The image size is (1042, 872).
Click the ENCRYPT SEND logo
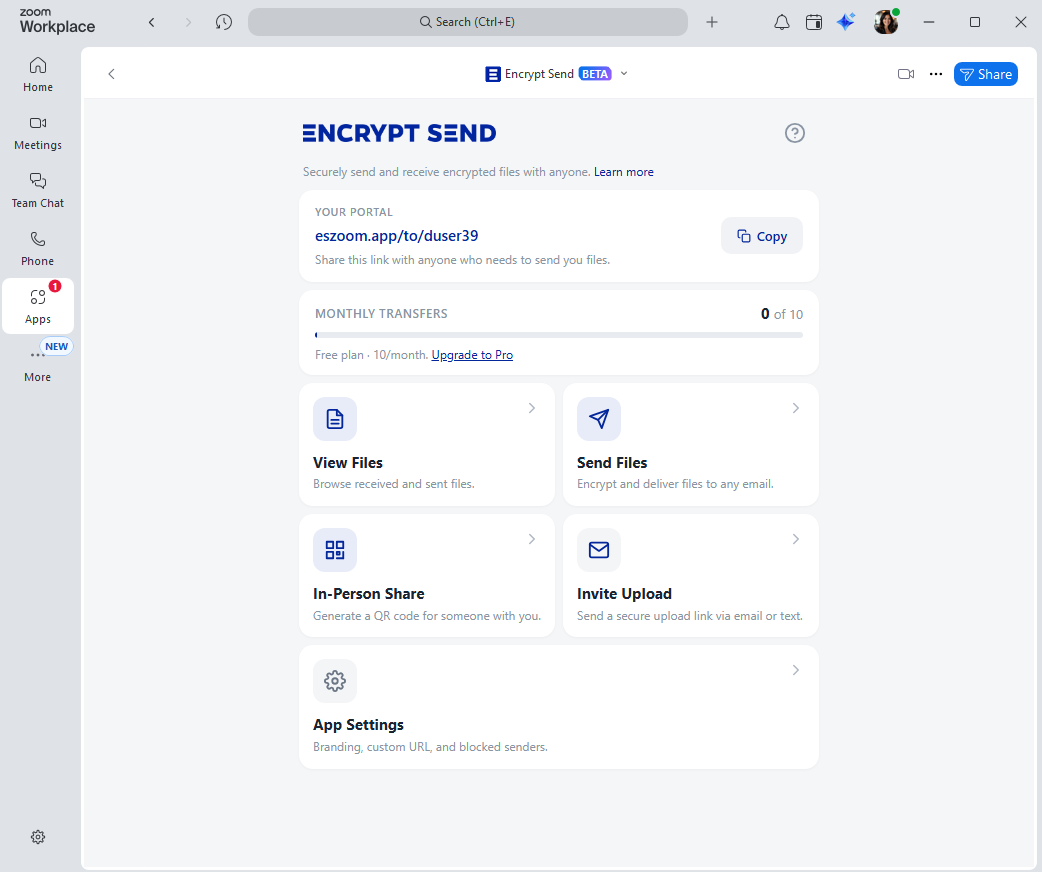click(399, 133)
